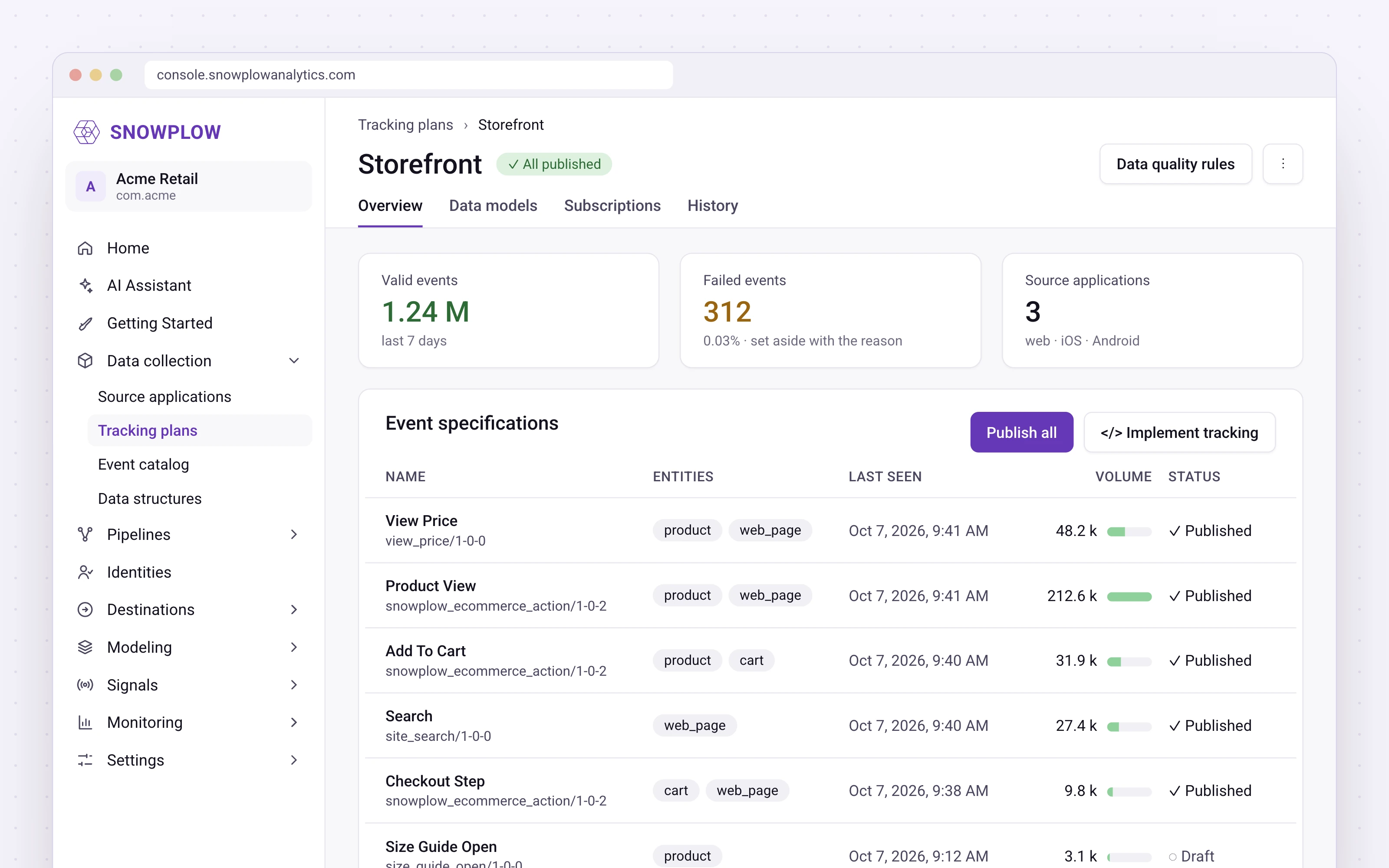Open Implement tracking
The width and height of the screenshot is (1389, 868).
click(x=1179, y=432)
